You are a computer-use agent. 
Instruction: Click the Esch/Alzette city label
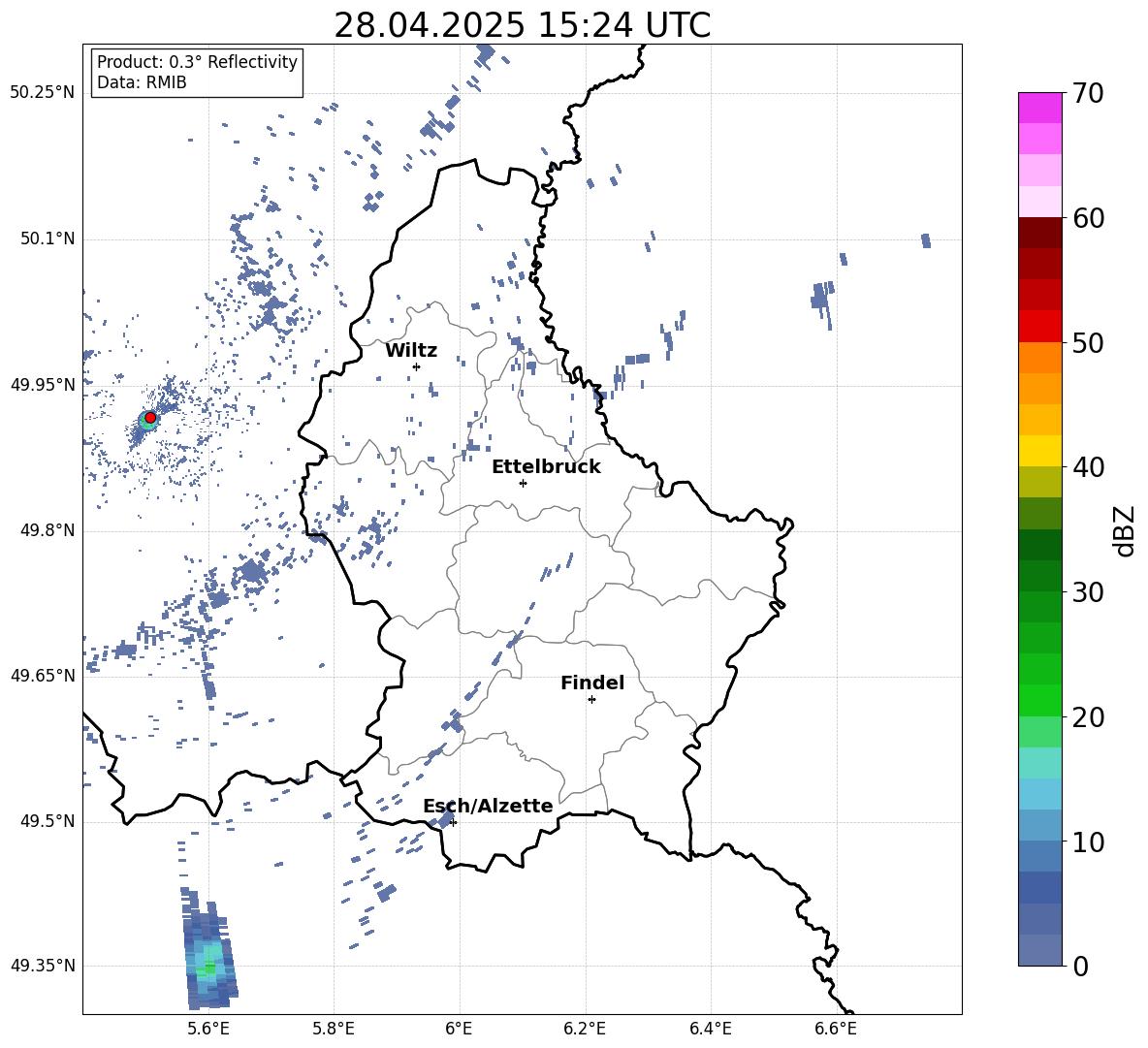488,806
